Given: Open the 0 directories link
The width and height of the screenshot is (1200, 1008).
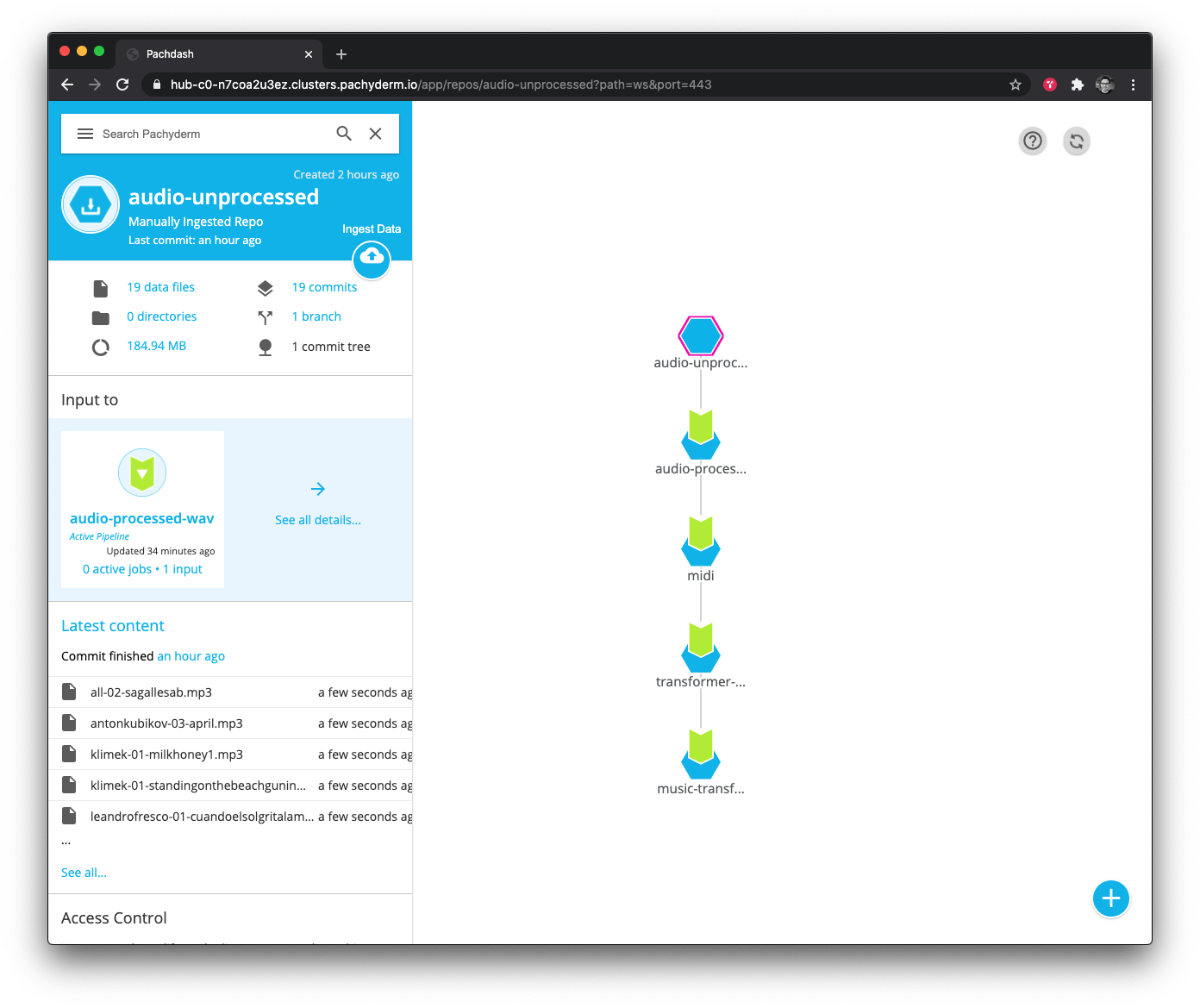Looking at the screenshot, I should coord(162,316).
